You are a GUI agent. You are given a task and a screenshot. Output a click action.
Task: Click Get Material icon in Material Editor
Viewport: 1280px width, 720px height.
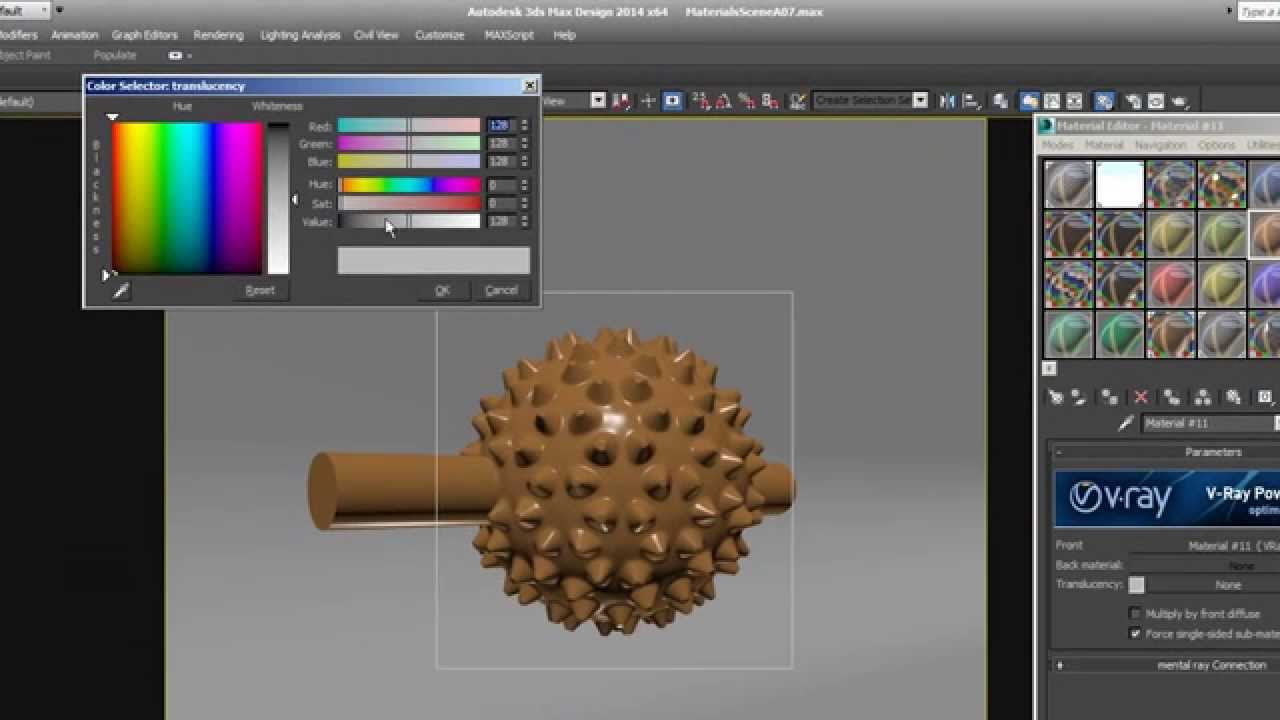(x=1055, y=397)
